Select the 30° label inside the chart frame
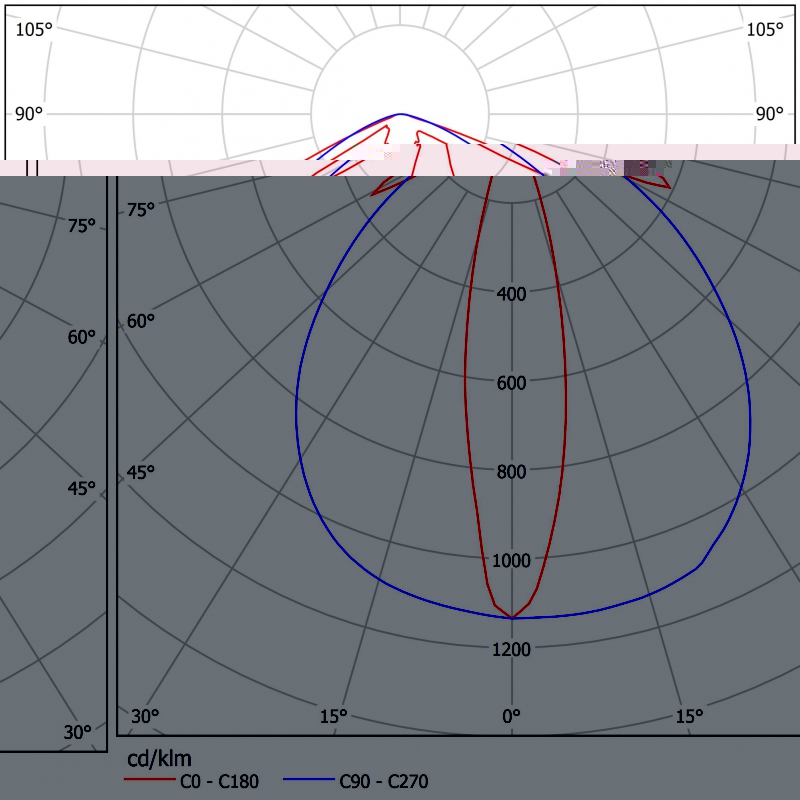Viewport: 800px width, 800px height. coord(145,716)
